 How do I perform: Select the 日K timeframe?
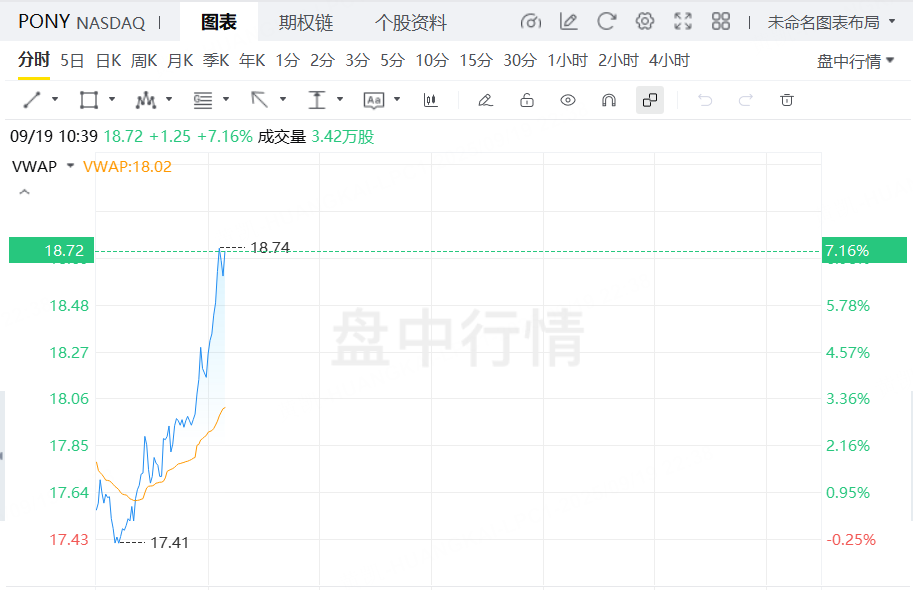(x=108, y=61)
